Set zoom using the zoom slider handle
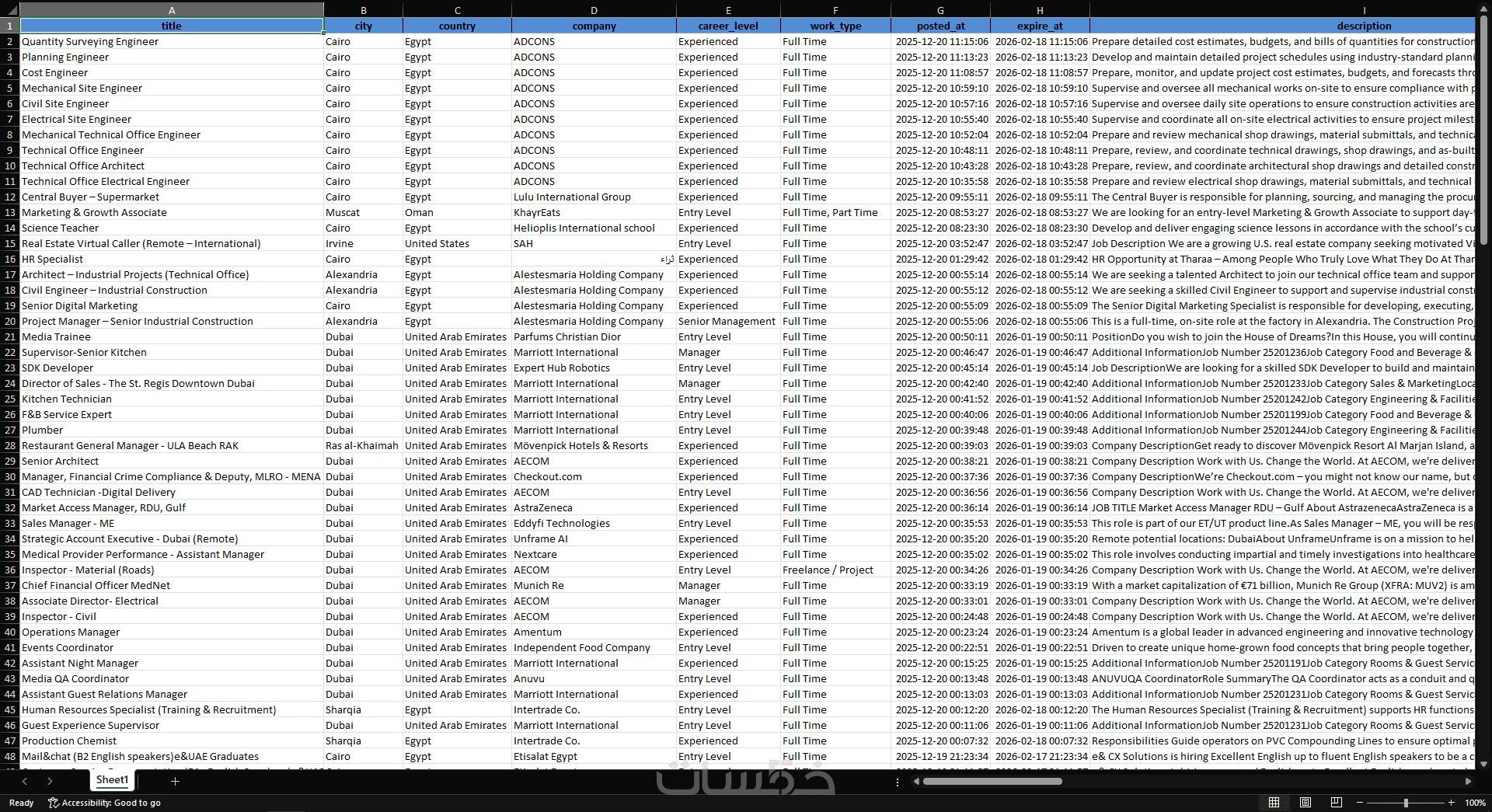1492x812 pixels. [1406, 803]
